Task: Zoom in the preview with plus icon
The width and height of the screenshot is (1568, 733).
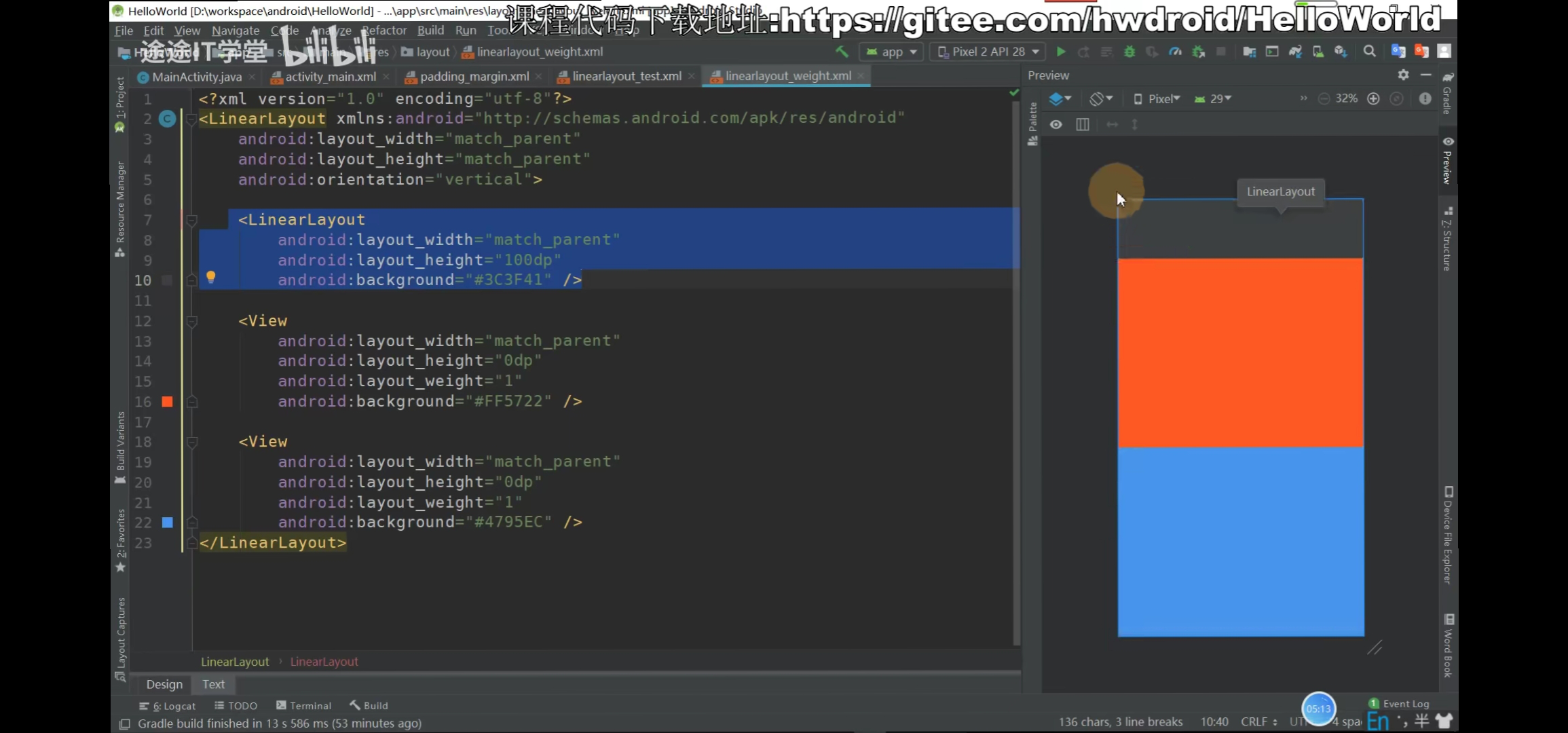Action: coord(1373,99)
